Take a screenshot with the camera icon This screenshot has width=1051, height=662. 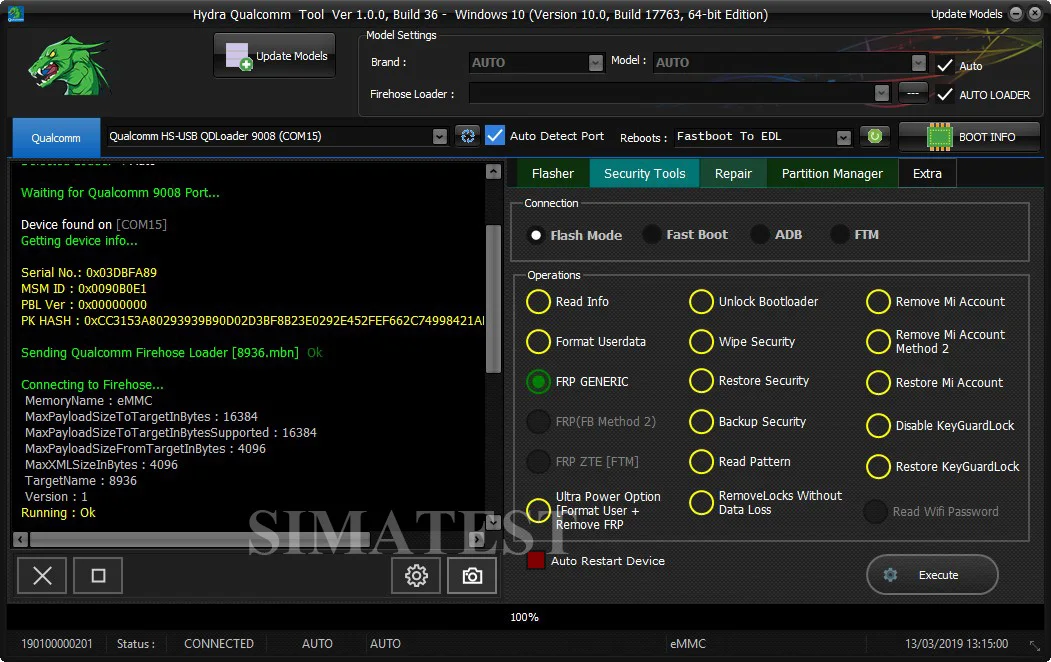tap(472, 576)
